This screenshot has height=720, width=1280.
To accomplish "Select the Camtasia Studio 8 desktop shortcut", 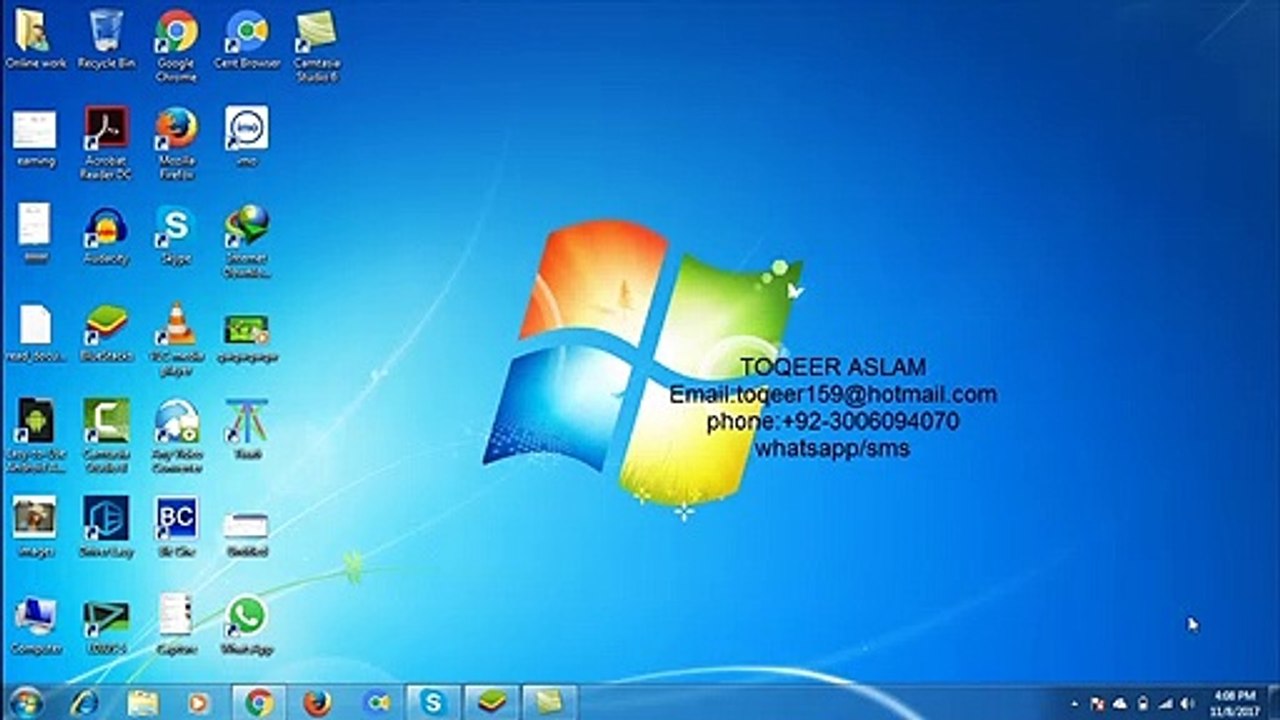I will 316,46.
